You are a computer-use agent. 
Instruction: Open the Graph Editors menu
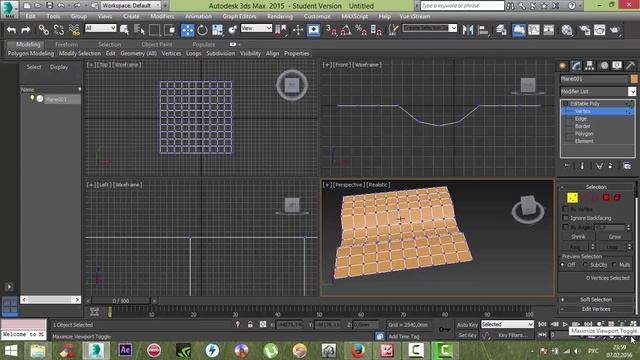coord(239,16)
